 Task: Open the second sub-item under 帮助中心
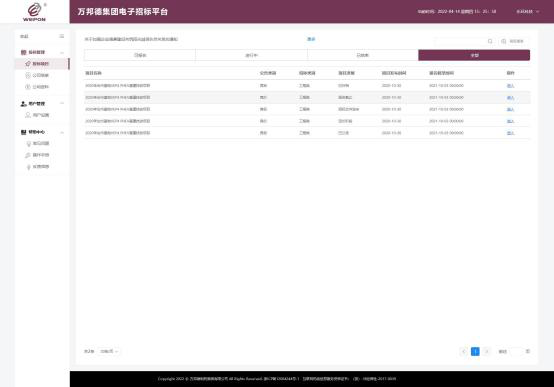click(x=37, y=155)
